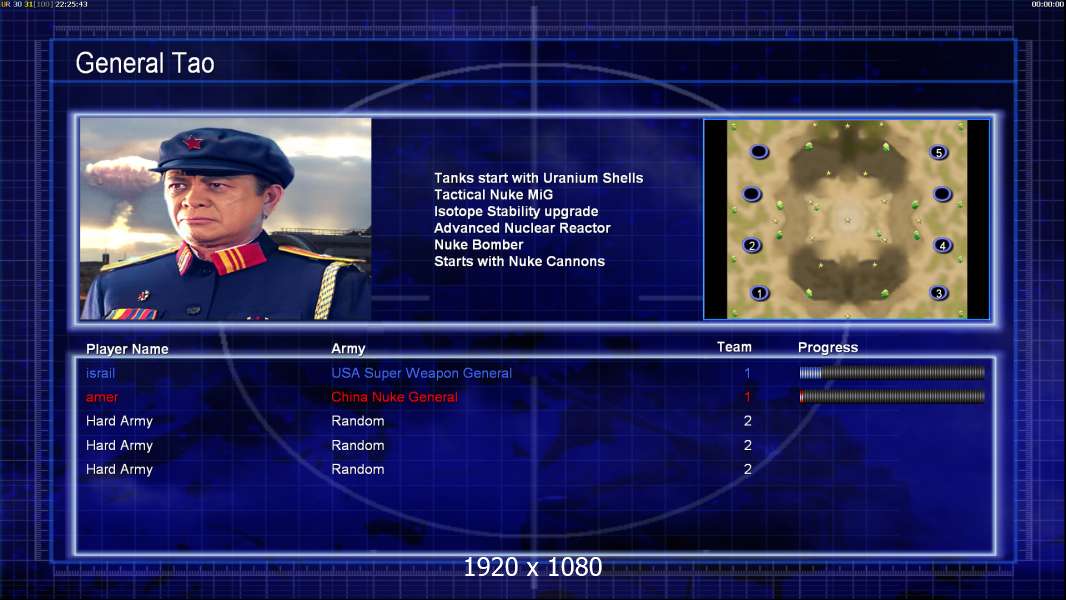Click the "General Tao" title text
Screen dimensions: 1066x600
[145, 63]
